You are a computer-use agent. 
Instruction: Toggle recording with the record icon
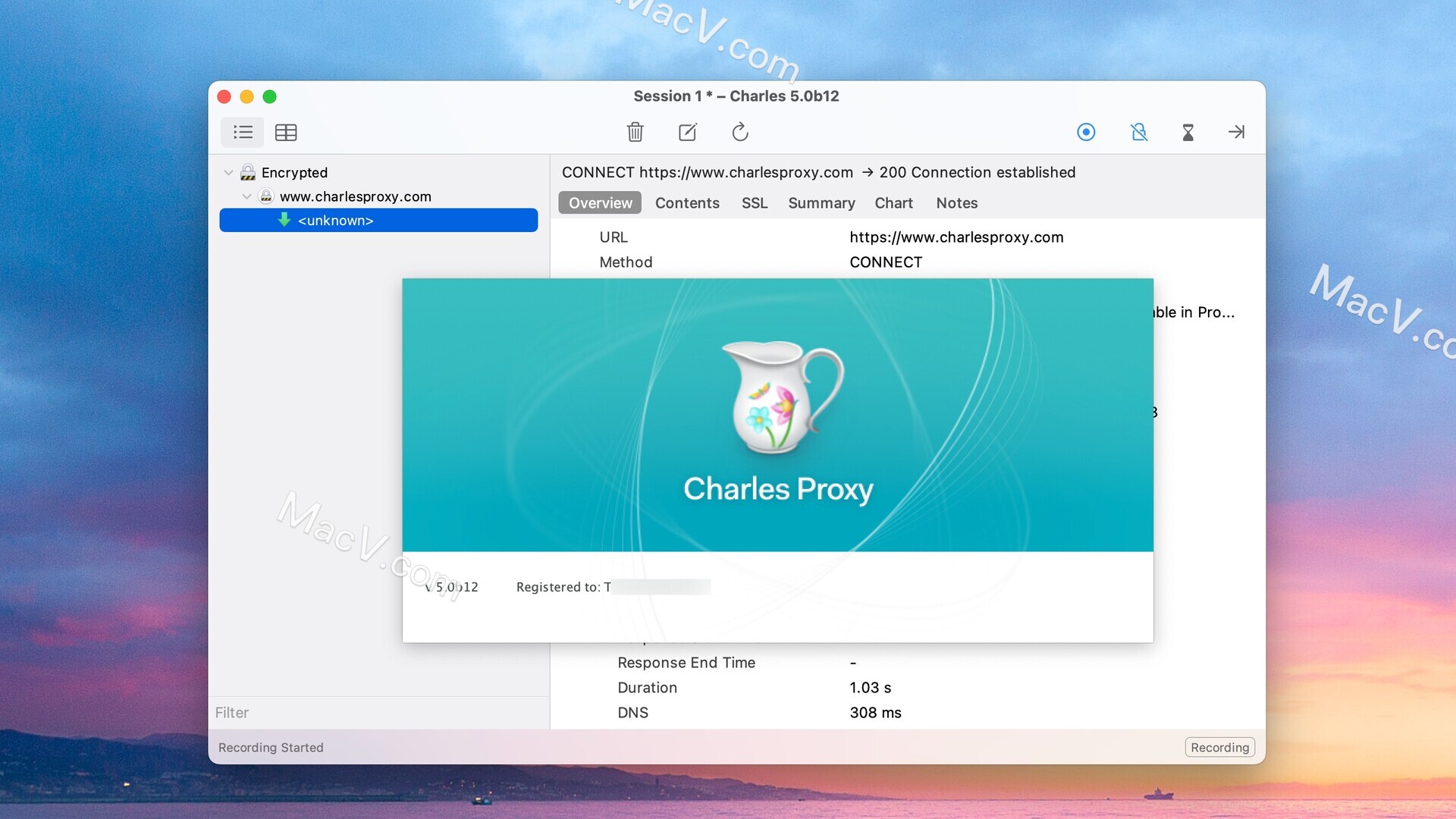pos(1086,132)
